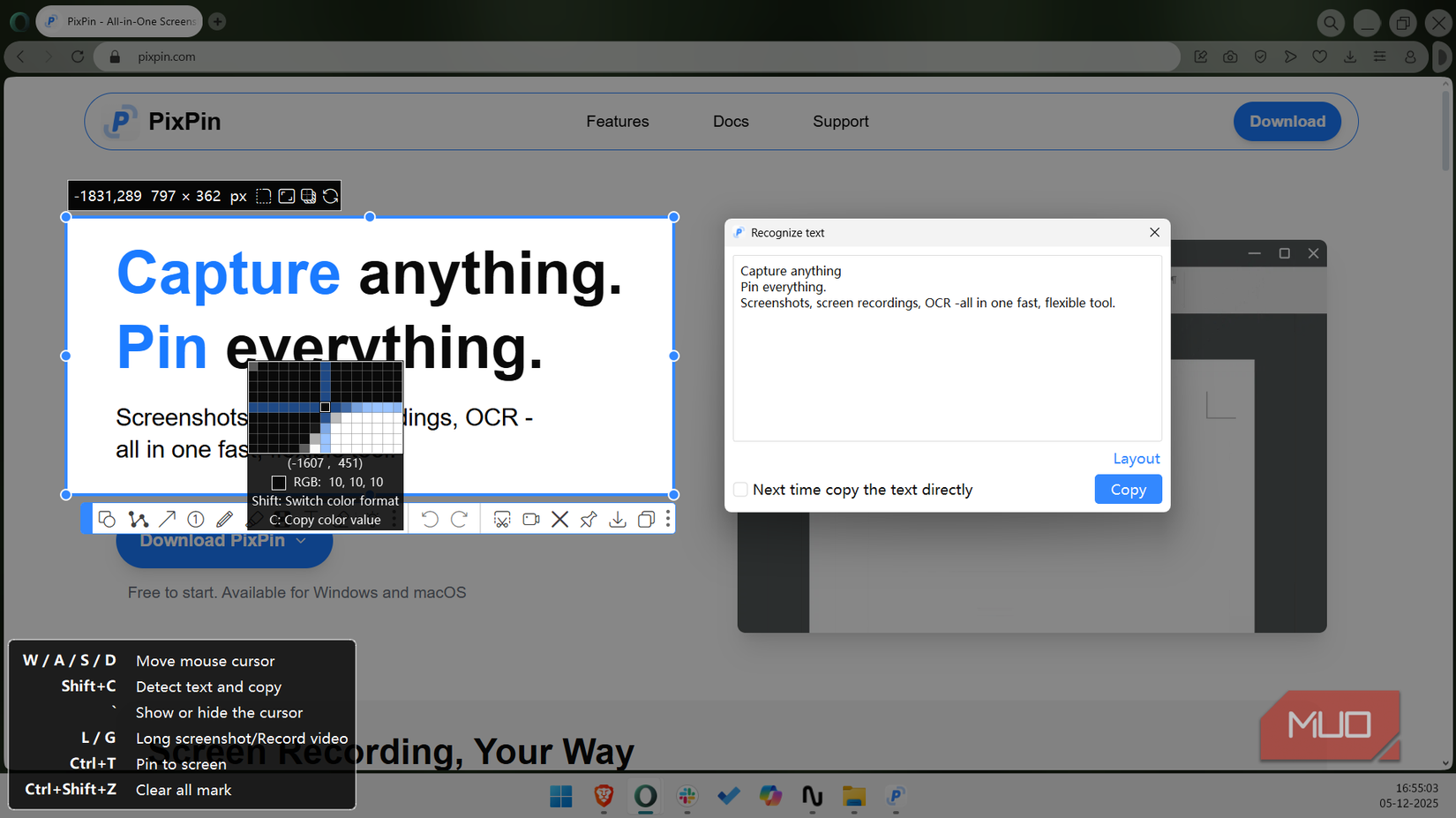Screen dimensions: 1456x818
Task: Open the browser downloads panel
Action: coord(1350,56)
